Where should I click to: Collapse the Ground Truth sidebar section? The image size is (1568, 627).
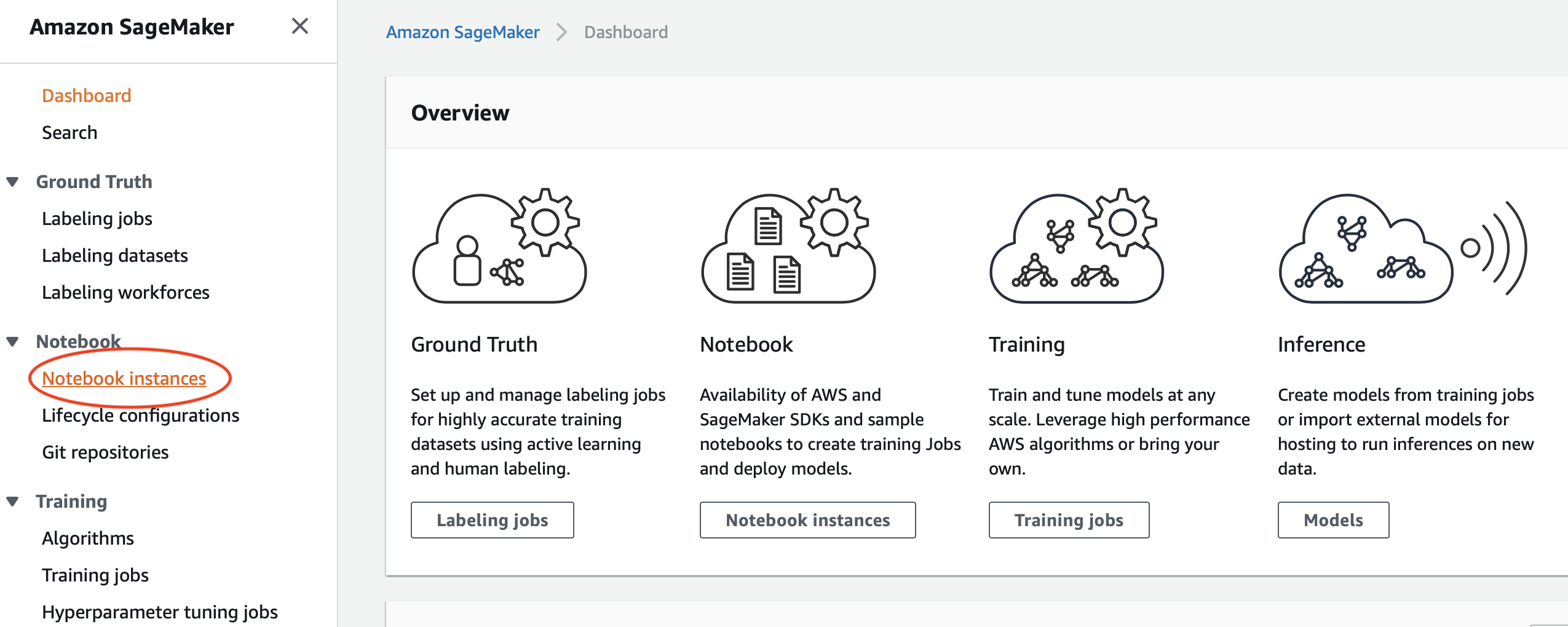click(x=12, y=182)
